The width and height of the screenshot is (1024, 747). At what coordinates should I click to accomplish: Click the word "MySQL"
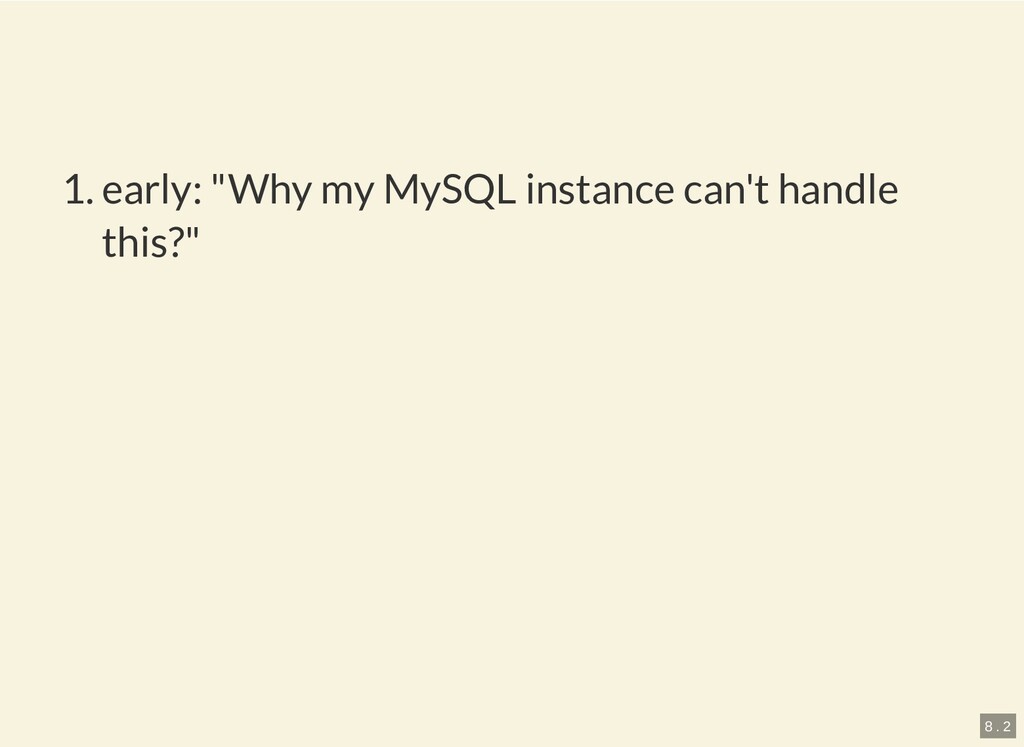[x=450, y=190]
